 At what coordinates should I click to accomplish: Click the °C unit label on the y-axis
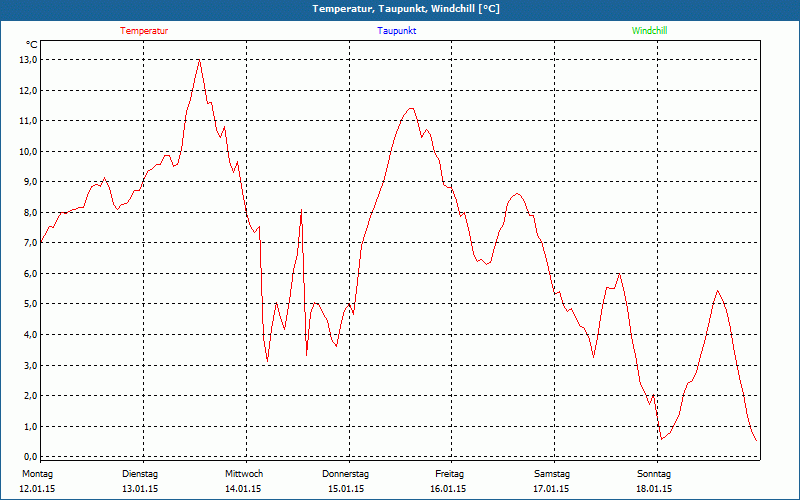[x=32, y=45]
